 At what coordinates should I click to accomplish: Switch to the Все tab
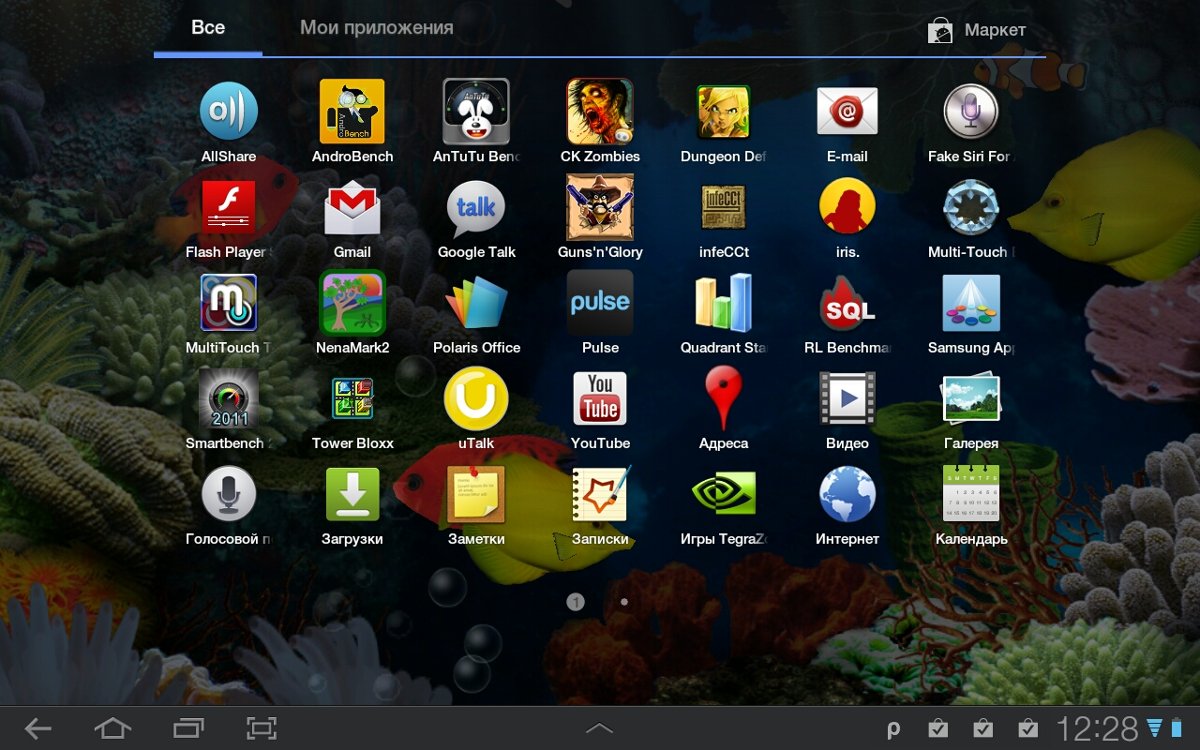[208, 28]
